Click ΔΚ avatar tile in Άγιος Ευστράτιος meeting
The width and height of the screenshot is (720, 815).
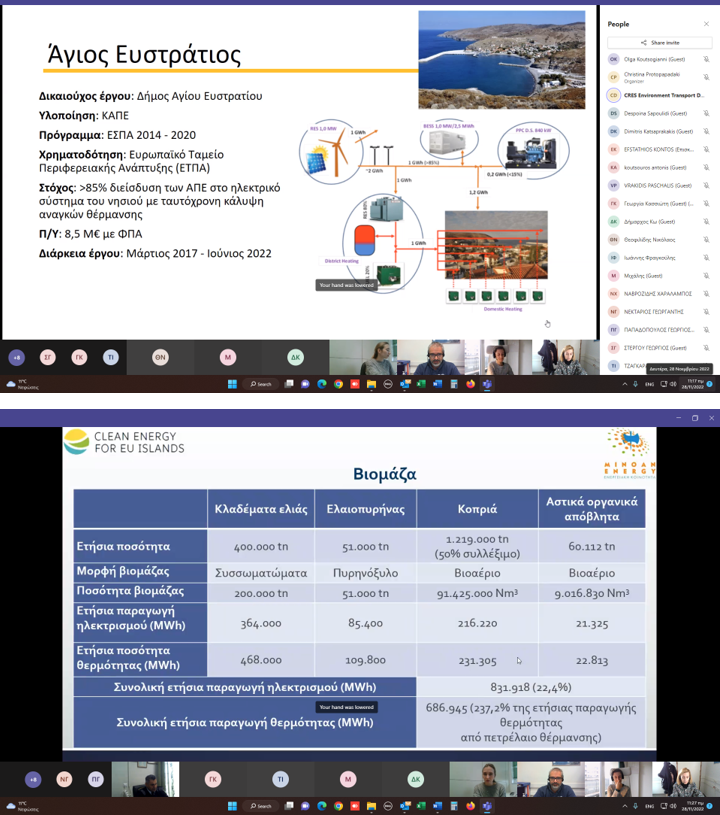tap(295, 358)
